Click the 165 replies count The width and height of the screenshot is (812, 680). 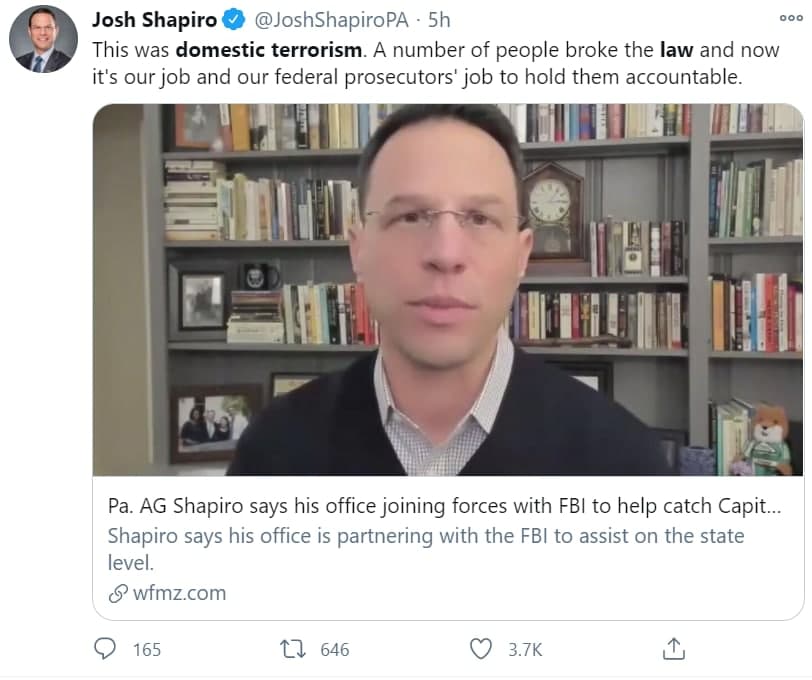coord(147,649)
